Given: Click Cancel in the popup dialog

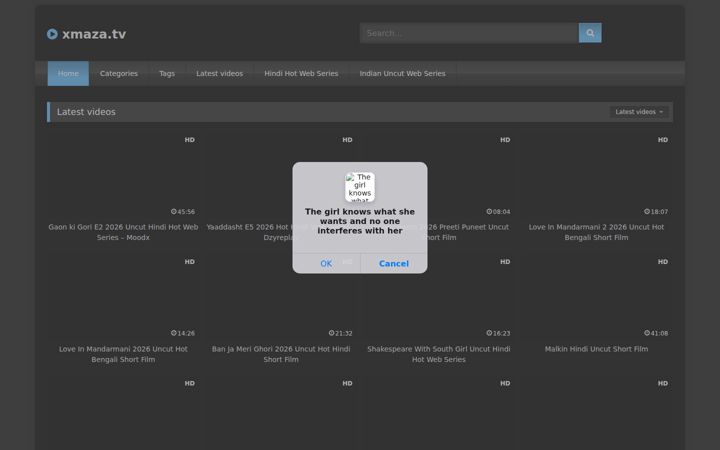Looking at the screenshot, I should click(394, 264).
